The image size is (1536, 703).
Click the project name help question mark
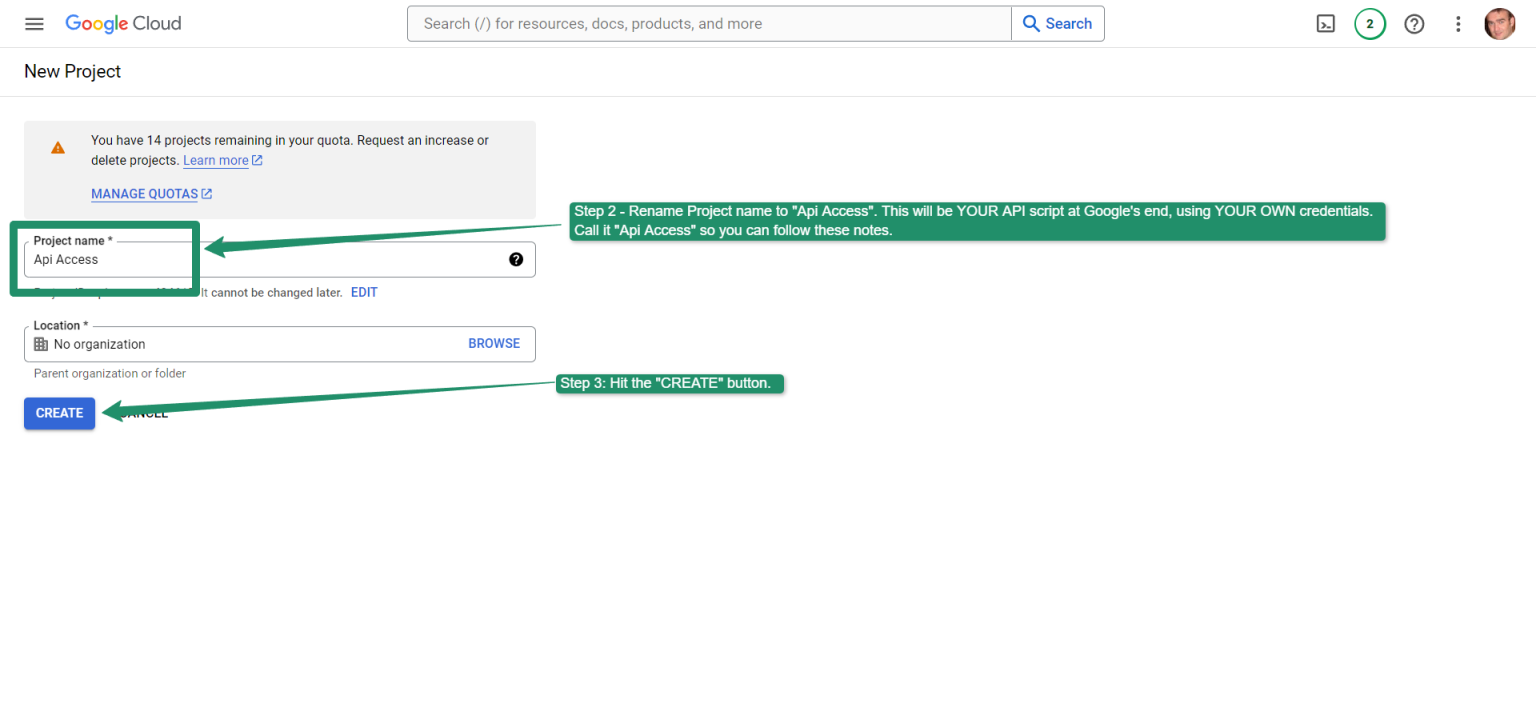[516, 259]
